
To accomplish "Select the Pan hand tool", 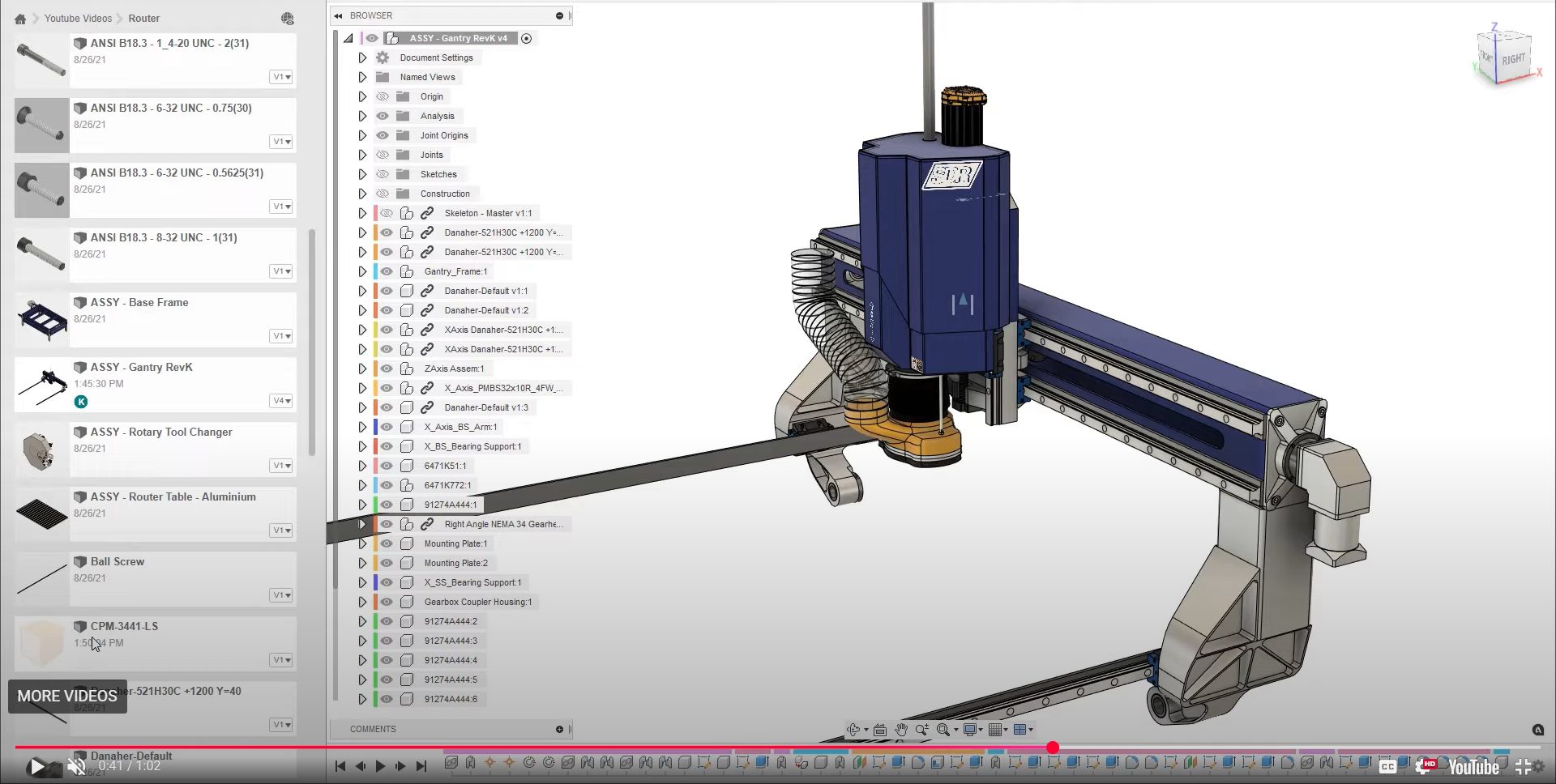I will pos(901,730).
